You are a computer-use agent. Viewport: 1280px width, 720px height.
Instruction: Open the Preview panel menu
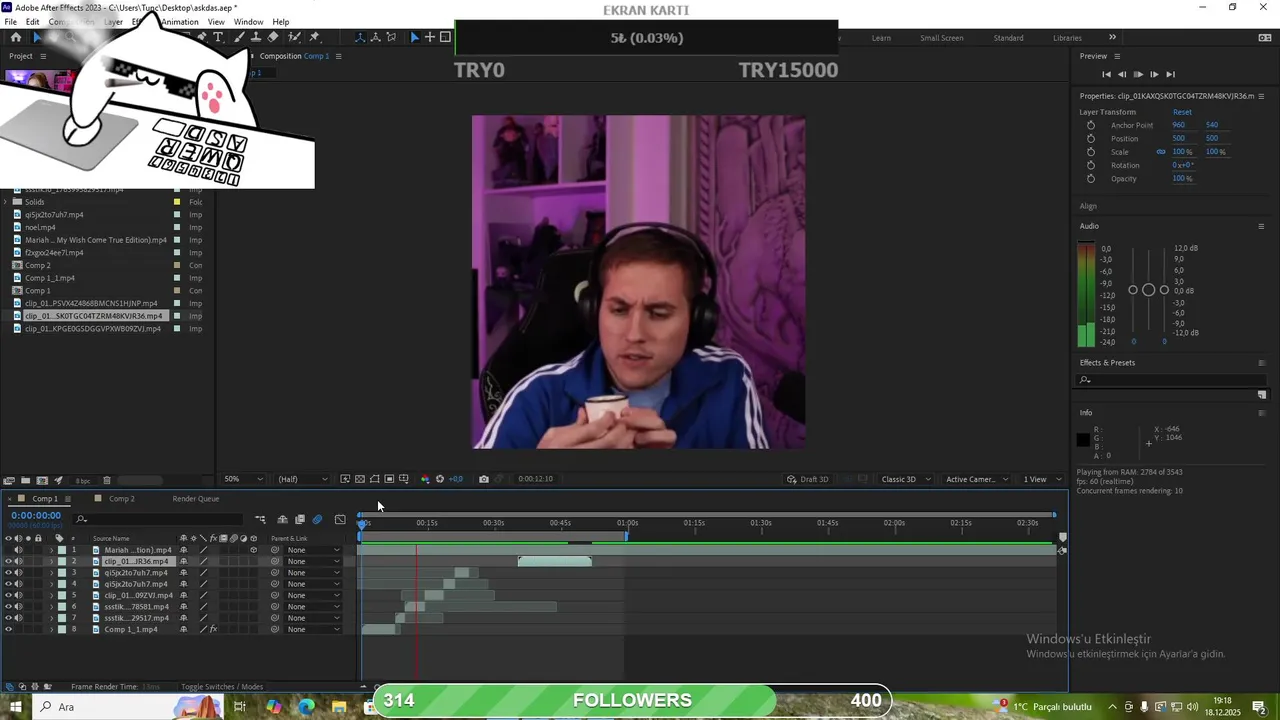[x=1117, y=56]
